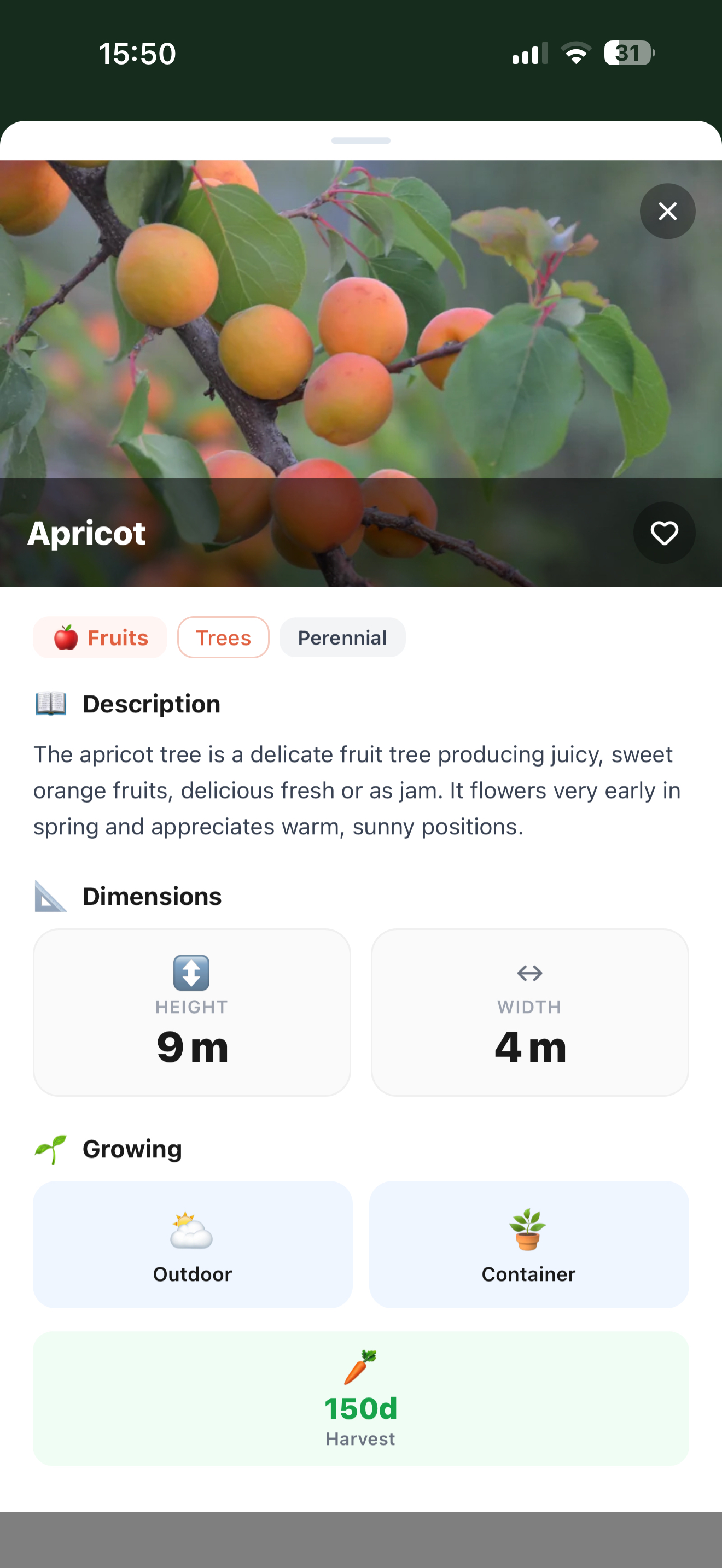
Task: Open the 150d Harvest panel
Action: click(x=361, y=1398)
